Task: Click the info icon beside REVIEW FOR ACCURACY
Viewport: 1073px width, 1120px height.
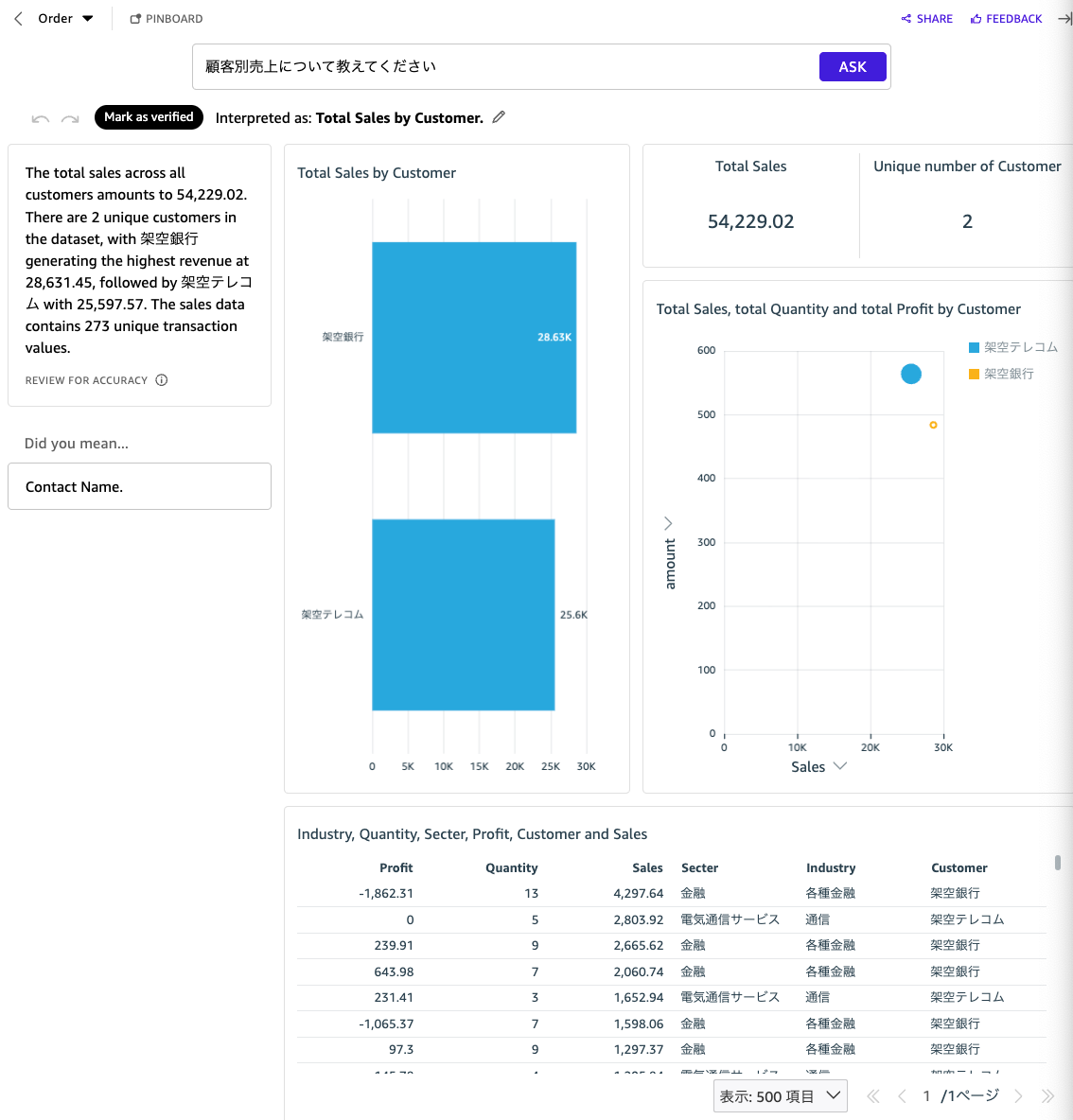Action: tap(162, 379)
